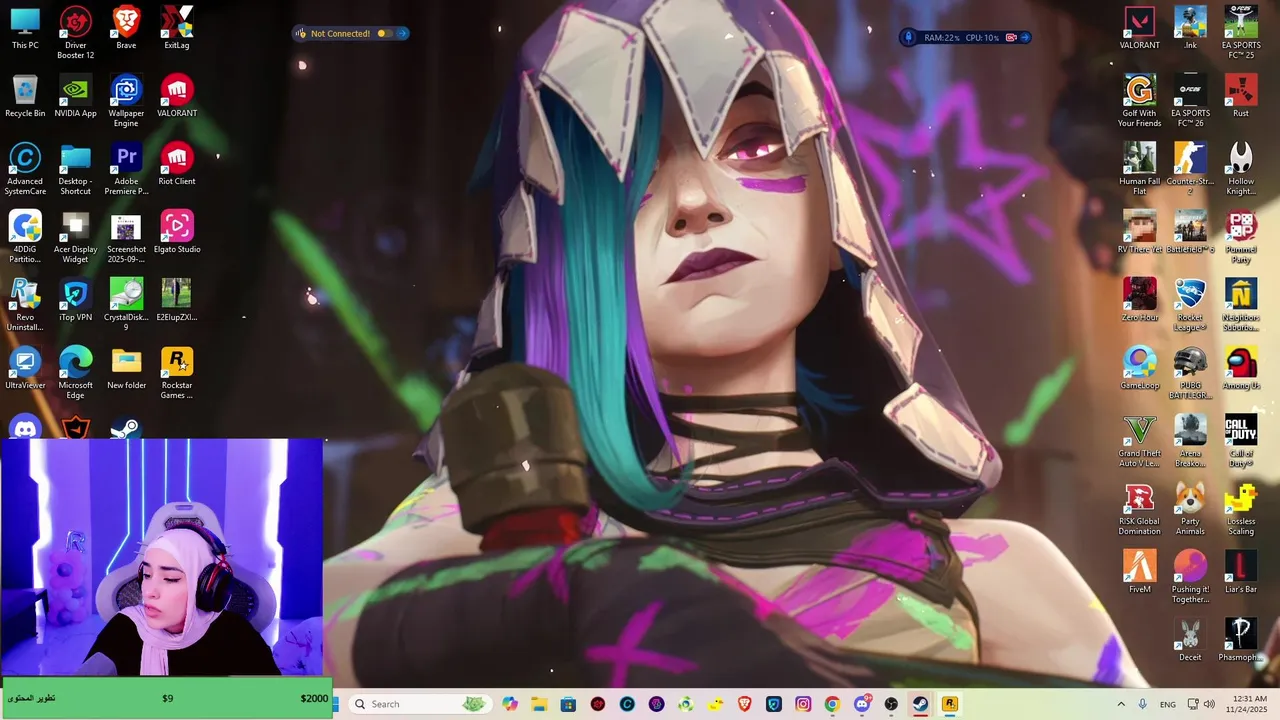Open Pummel Party desktop icon
The width and height of the screenshot is (1280, 720).
(1241, 237)
